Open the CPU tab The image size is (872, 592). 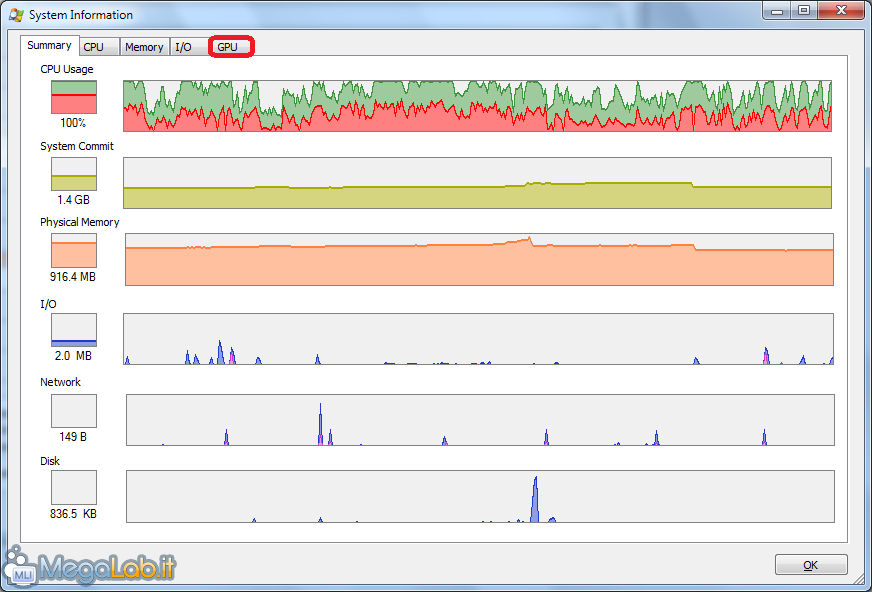[94, 47]
